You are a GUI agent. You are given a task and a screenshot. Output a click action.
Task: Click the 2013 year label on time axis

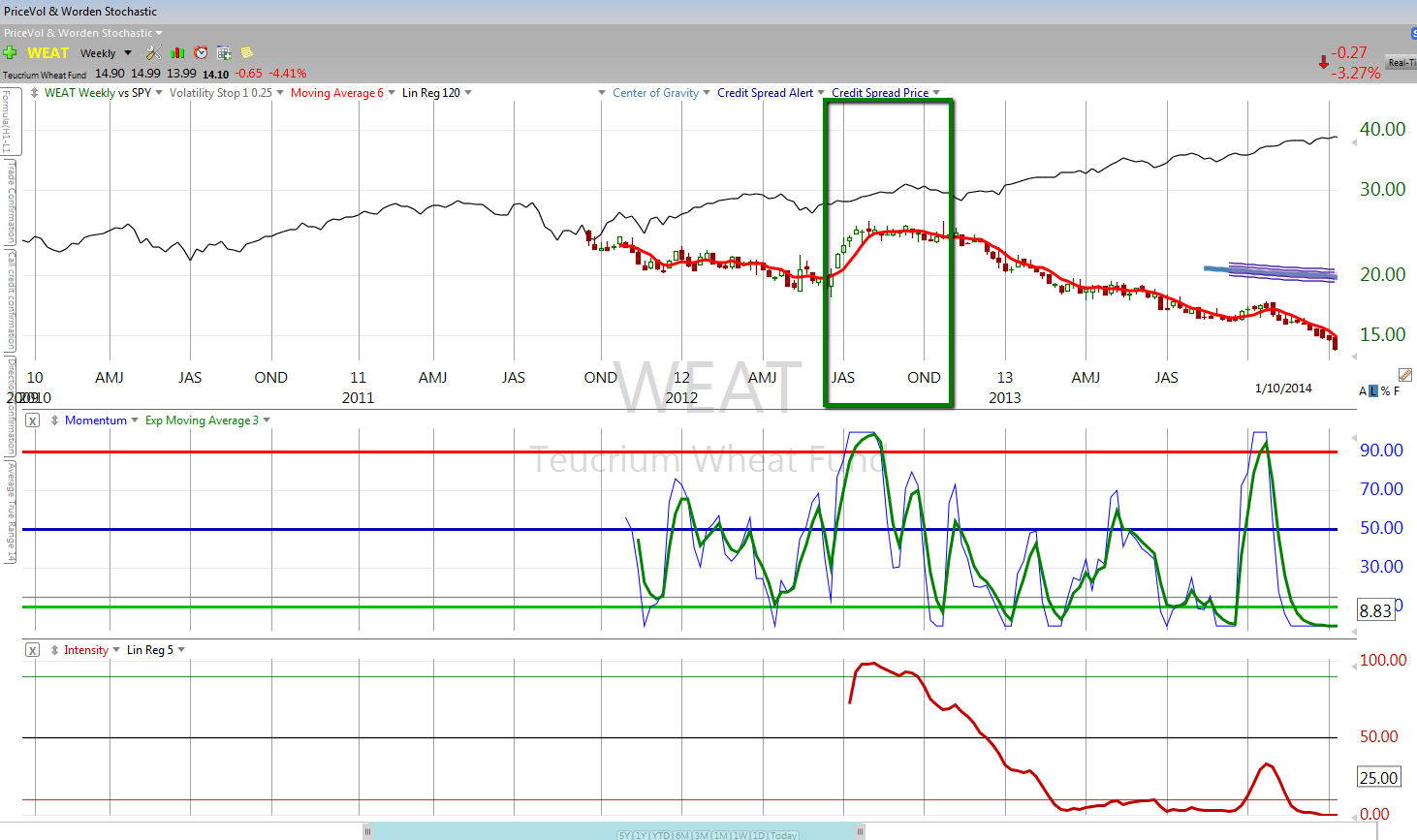coord(1004,397)
